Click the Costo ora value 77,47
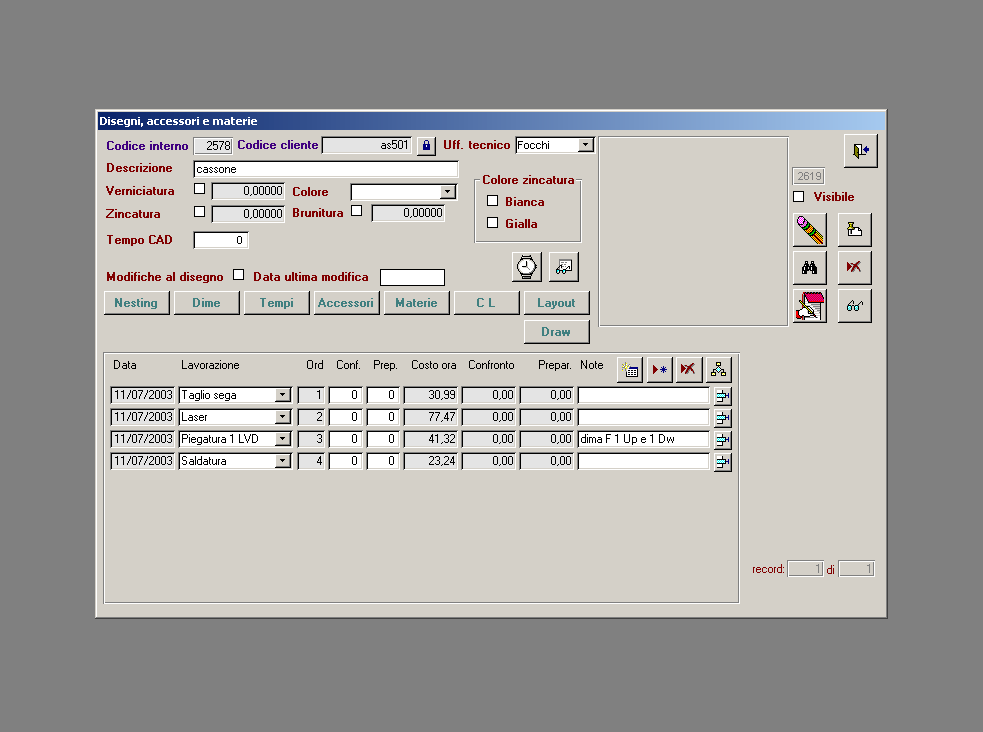The width and height of the screenshot is (983, 732). click(x=431, y=417)
